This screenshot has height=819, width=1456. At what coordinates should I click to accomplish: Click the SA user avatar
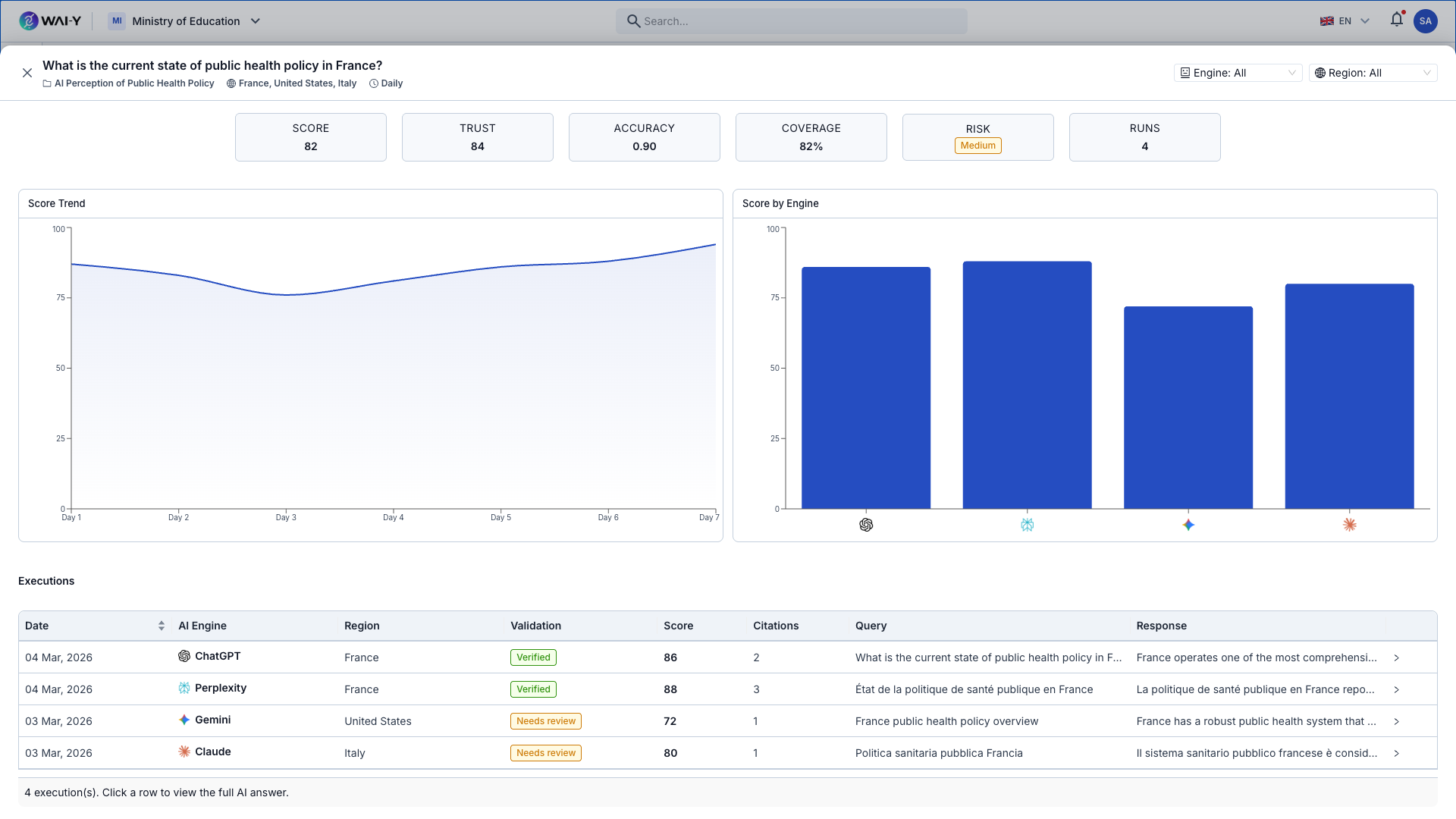(x=1426, y=20)
